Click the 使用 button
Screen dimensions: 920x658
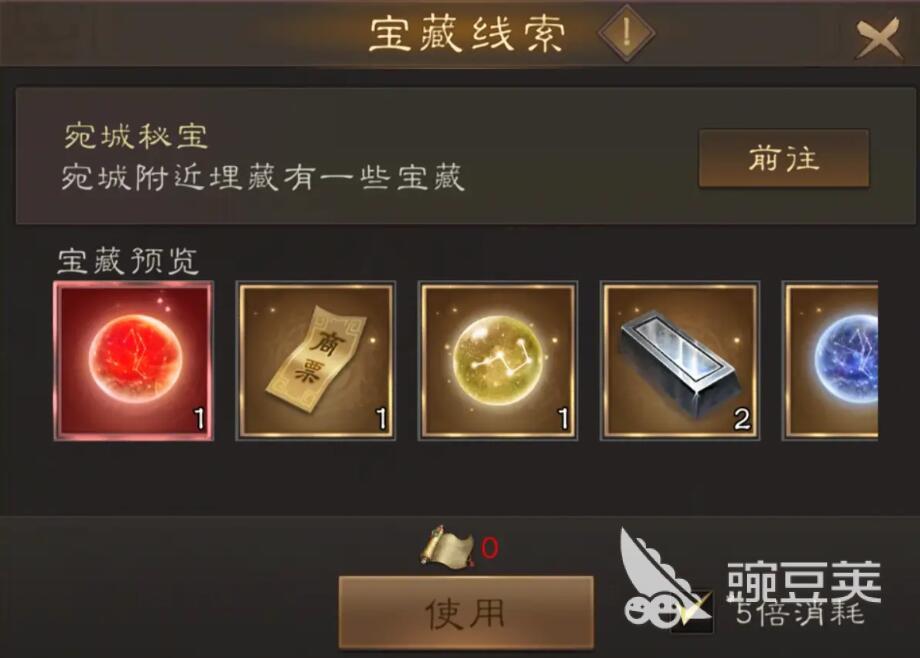pyautogui.click(x=466, y=613)
